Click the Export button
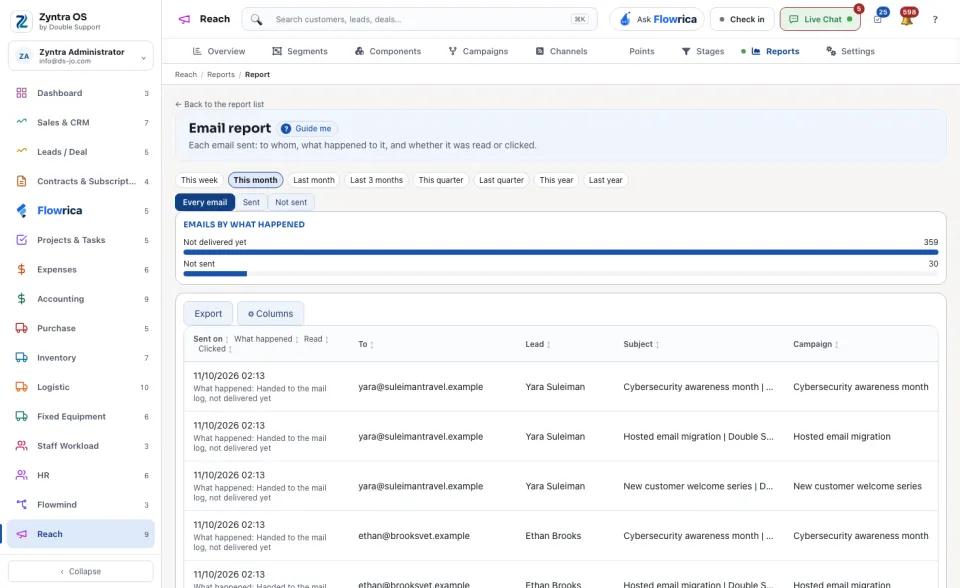This screenshot has height=588, width=960. tap(208, 314)
